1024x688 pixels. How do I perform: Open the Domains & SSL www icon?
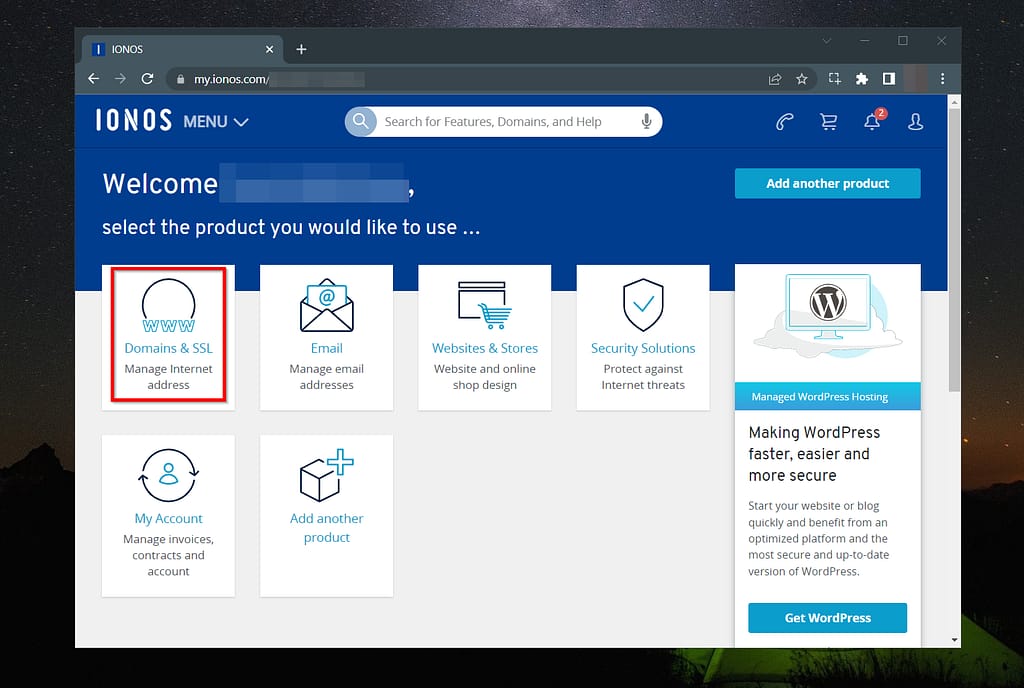tap(168, 305)
